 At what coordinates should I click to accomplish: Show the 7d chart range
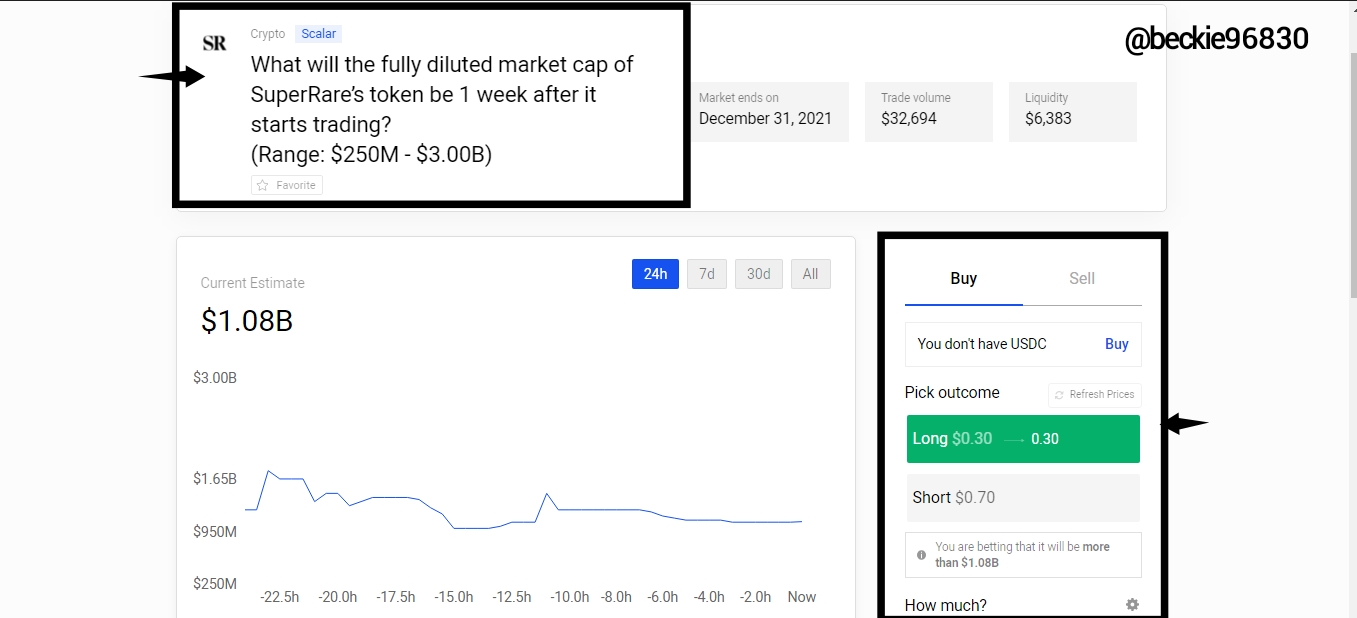point(707,274)
